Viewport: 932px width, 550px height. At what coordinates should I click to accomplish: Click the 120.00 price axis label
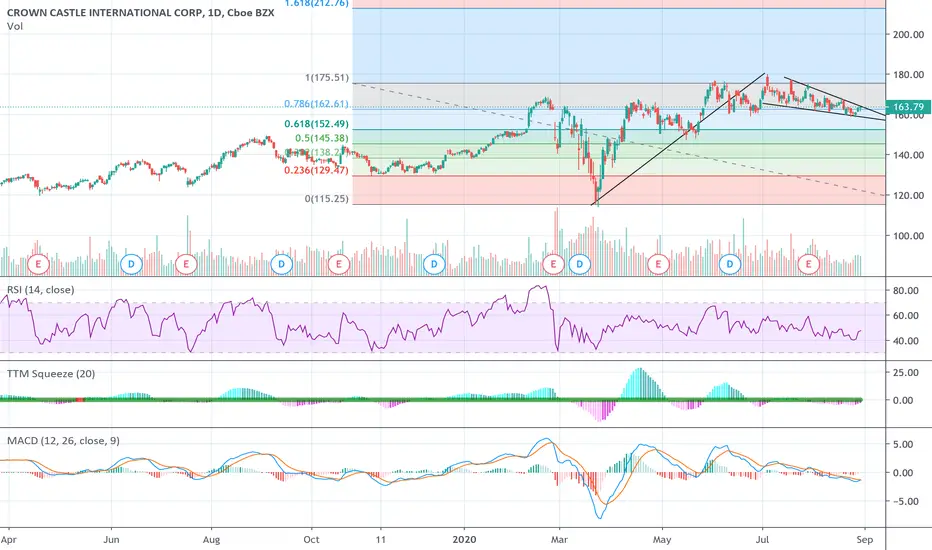[x=908, y=196]
